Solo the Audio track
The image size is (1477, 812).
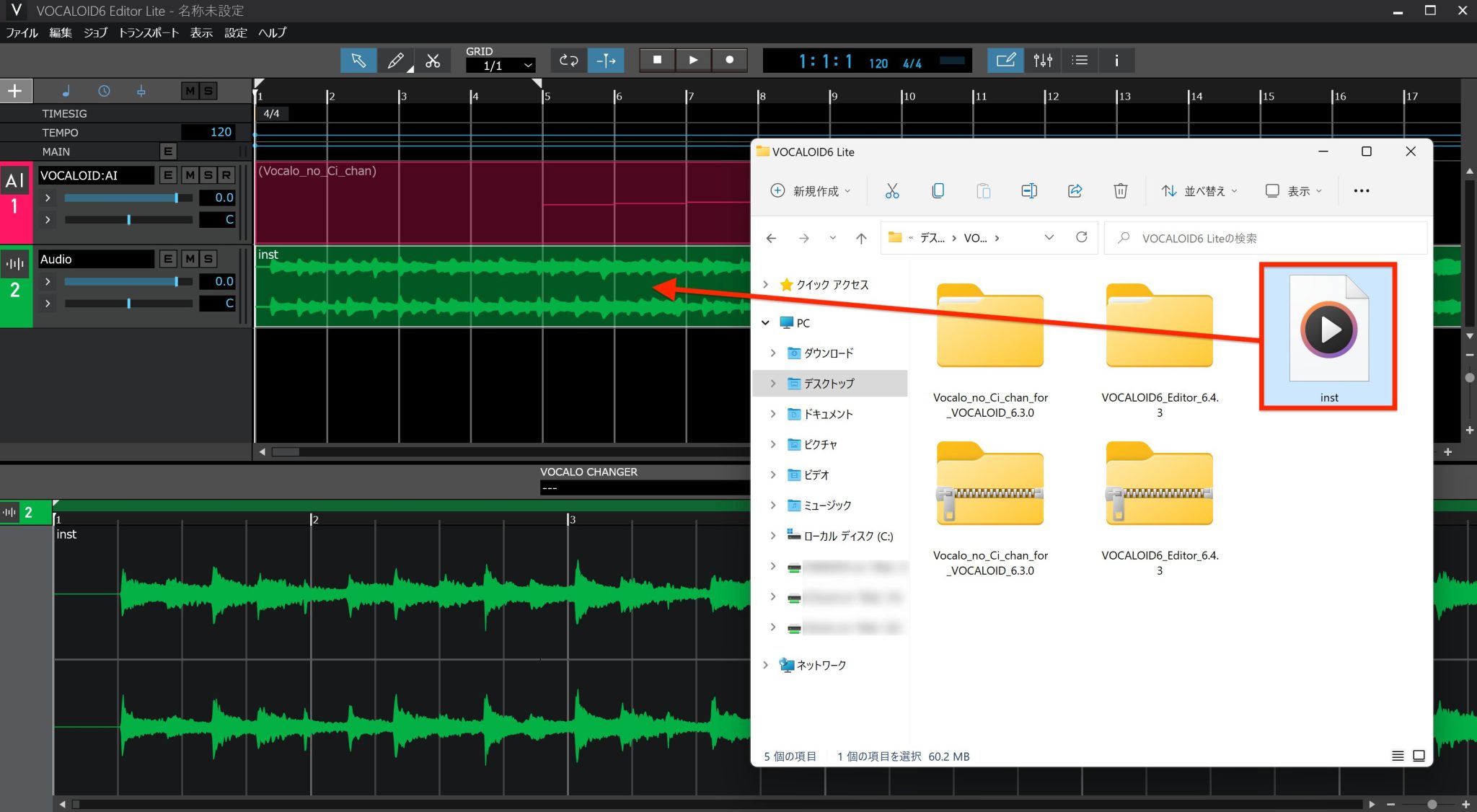(208, 259)
